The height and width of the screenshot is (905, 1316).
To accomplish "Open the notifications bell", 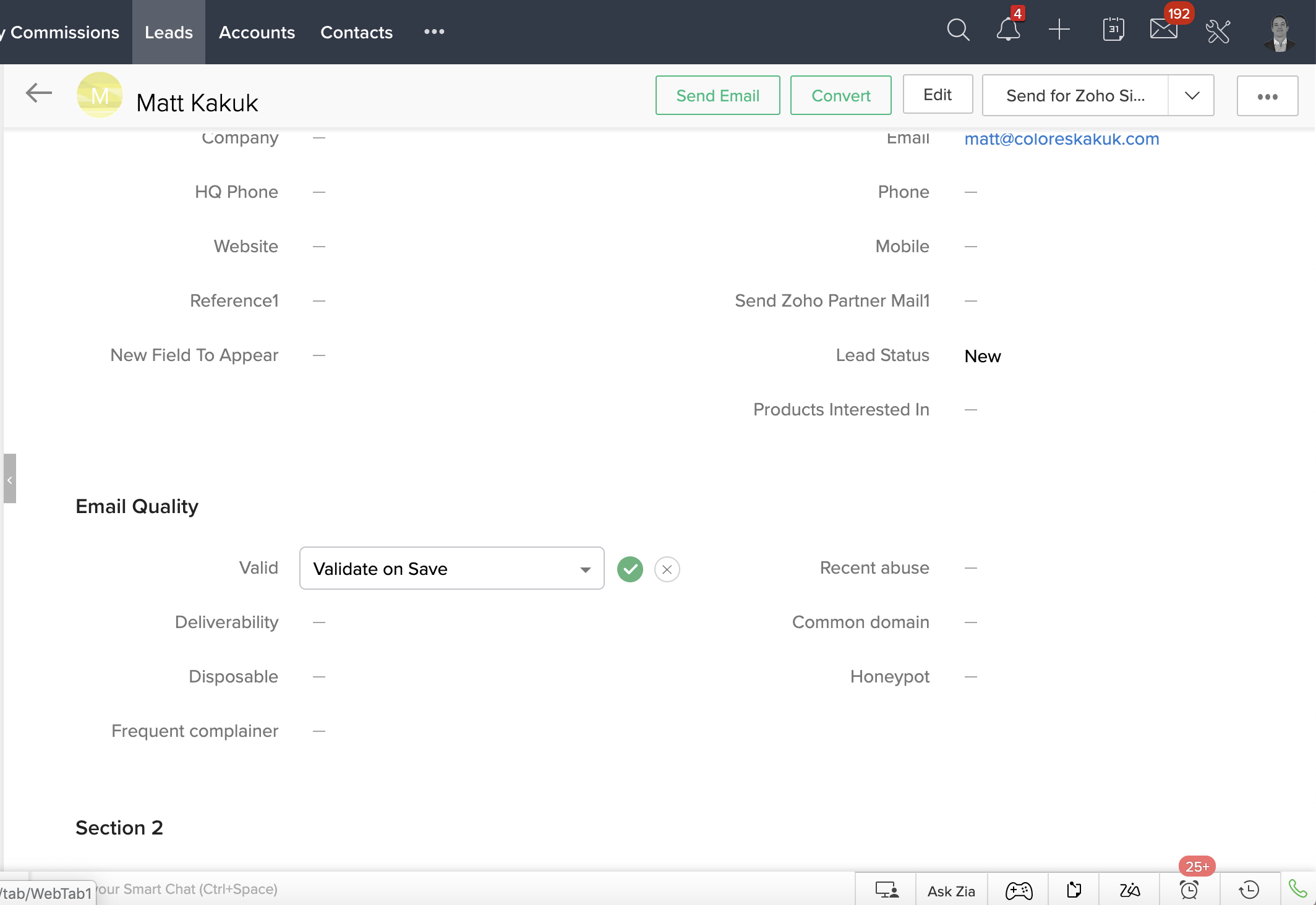I will [1008, 30].
